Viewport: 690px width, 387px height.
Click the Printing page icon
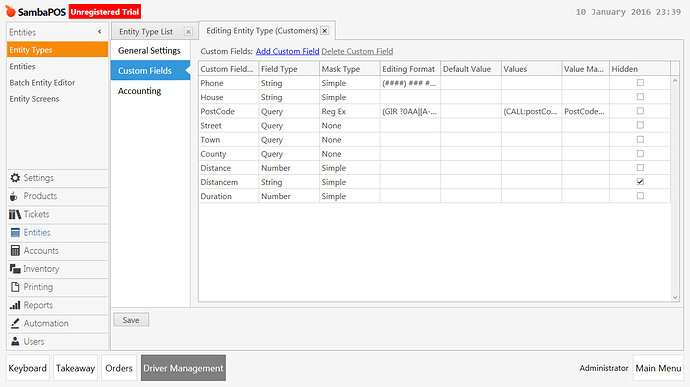pos(15,287)
